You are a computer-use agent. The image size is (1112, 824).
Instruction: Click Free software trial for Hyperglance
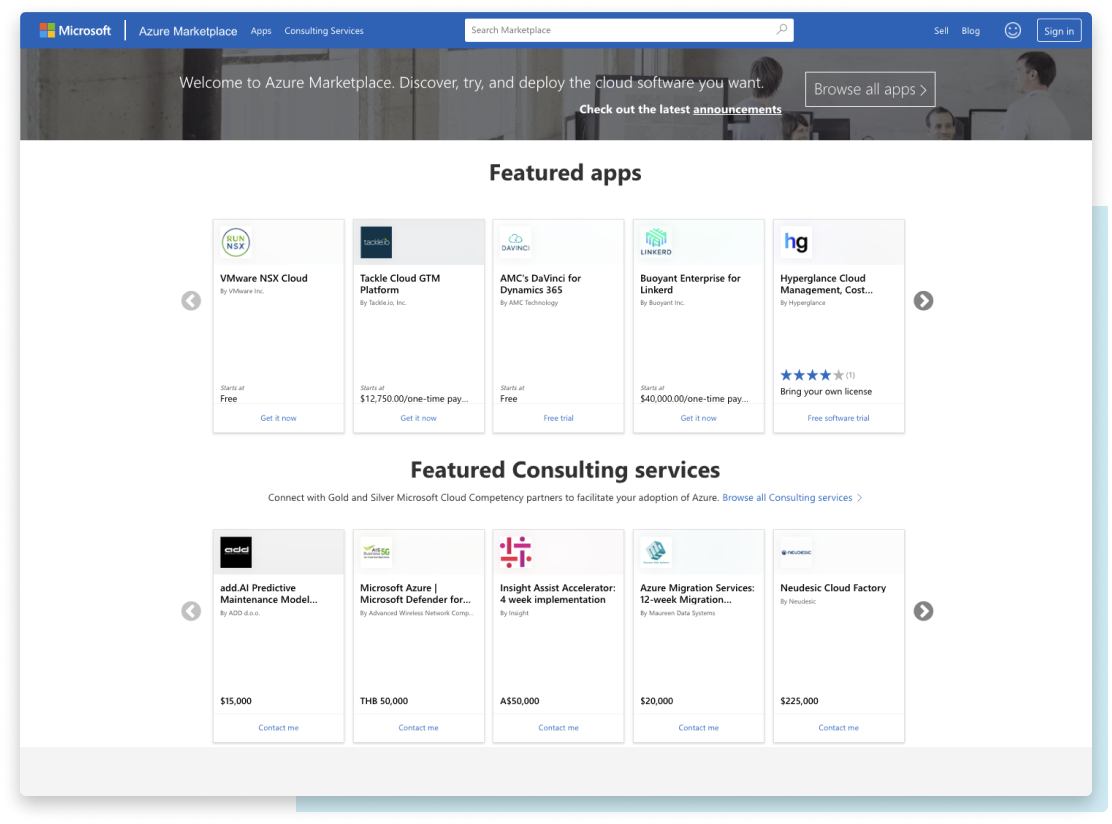(838, 418)
